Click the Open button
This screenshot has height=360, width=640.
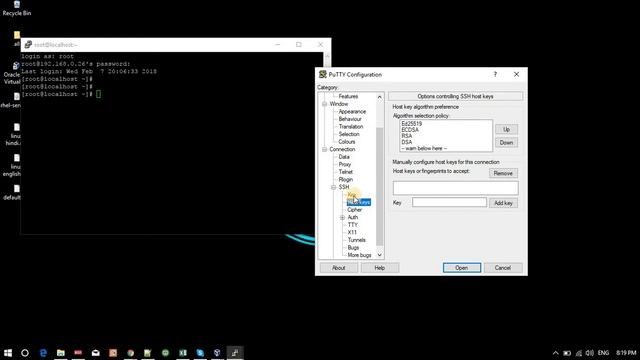[462, 268]
